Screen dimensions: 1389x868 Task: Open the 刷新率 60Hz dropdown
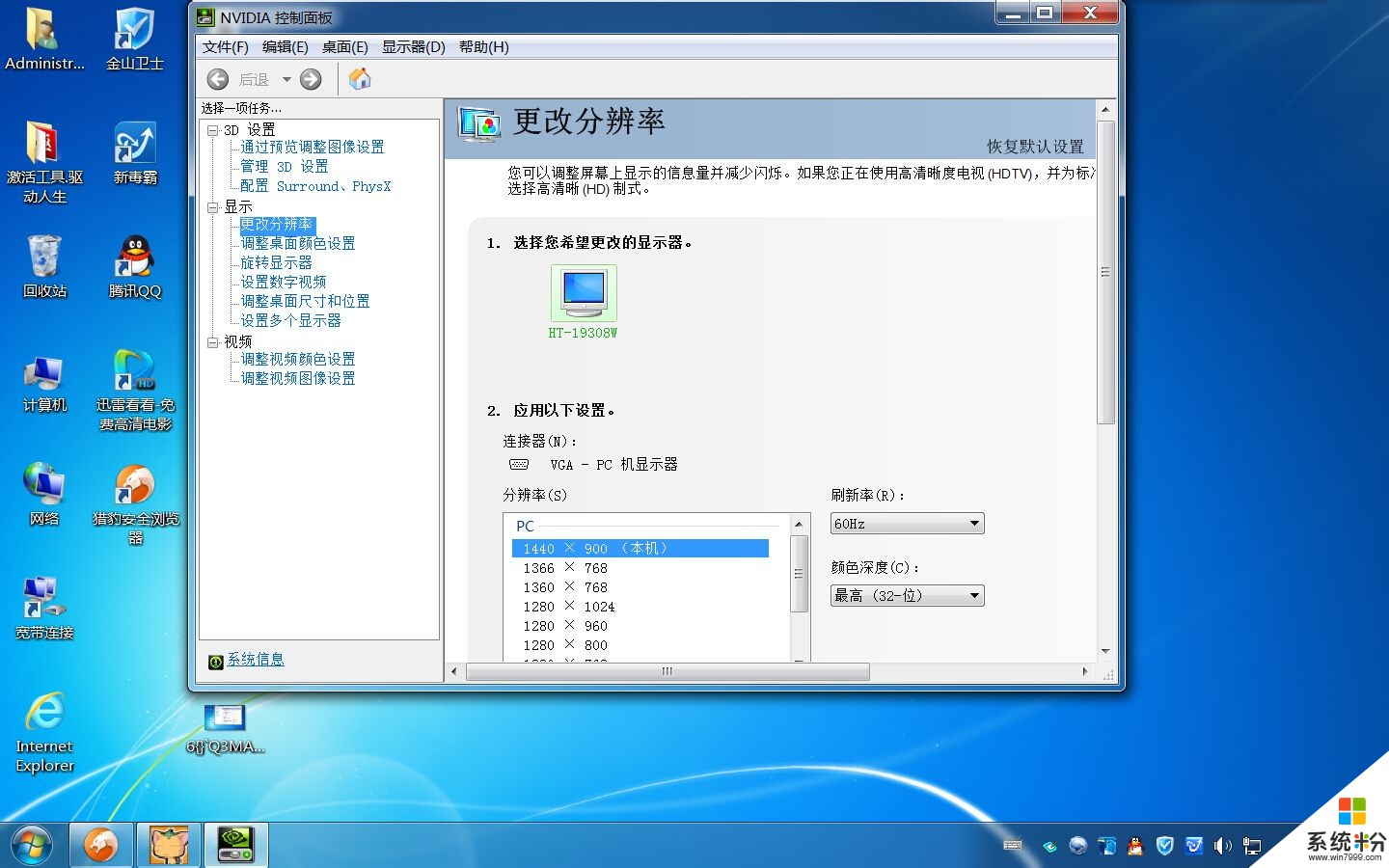[x=907, y=524]
